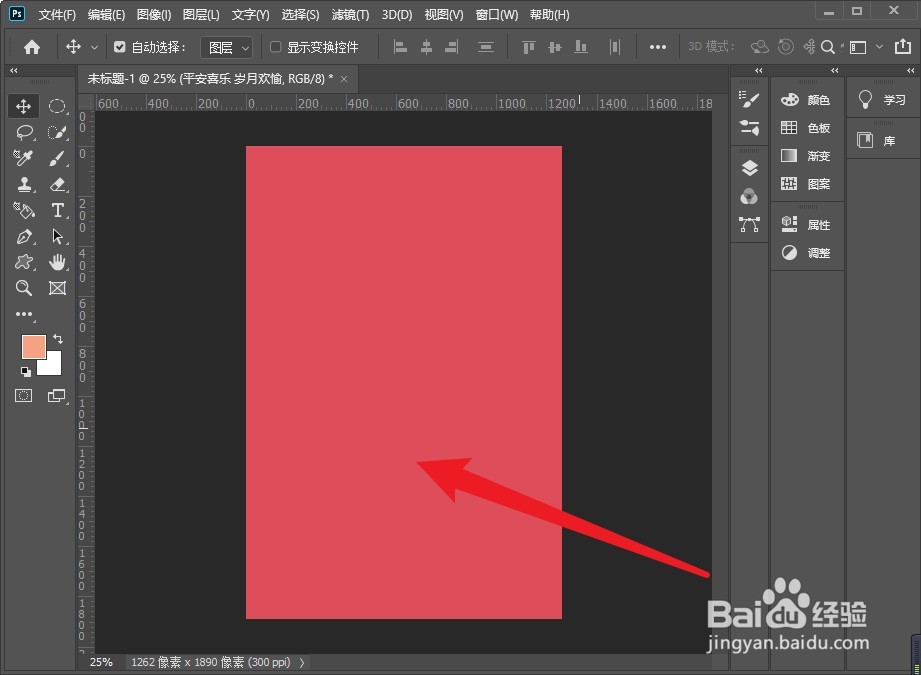Select the Paint Bucket tool

[23, 210]
